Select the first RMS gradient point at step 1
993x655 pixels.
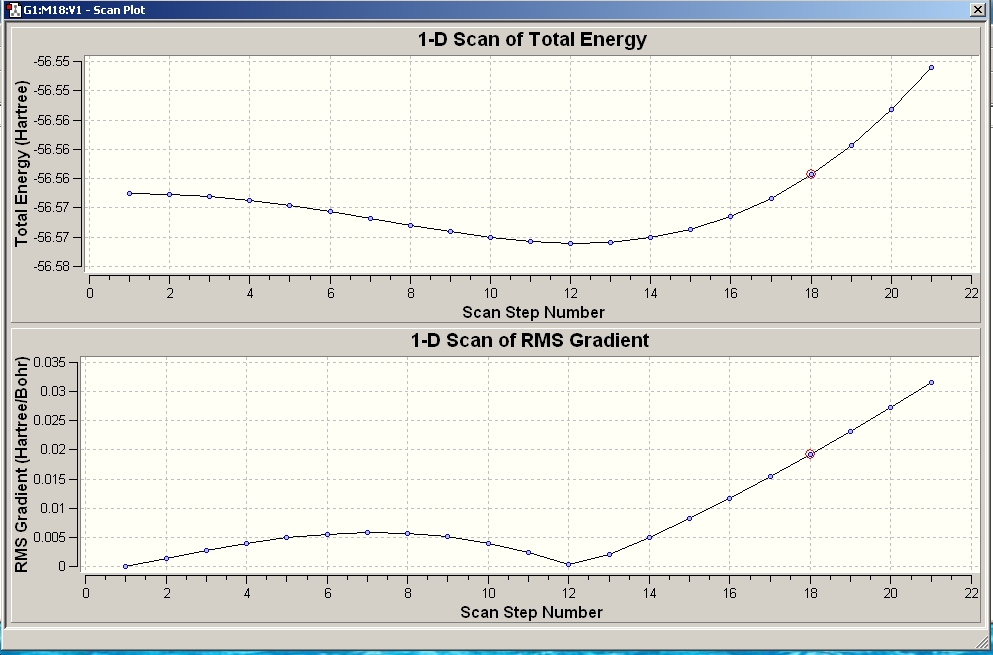(125, 566)
